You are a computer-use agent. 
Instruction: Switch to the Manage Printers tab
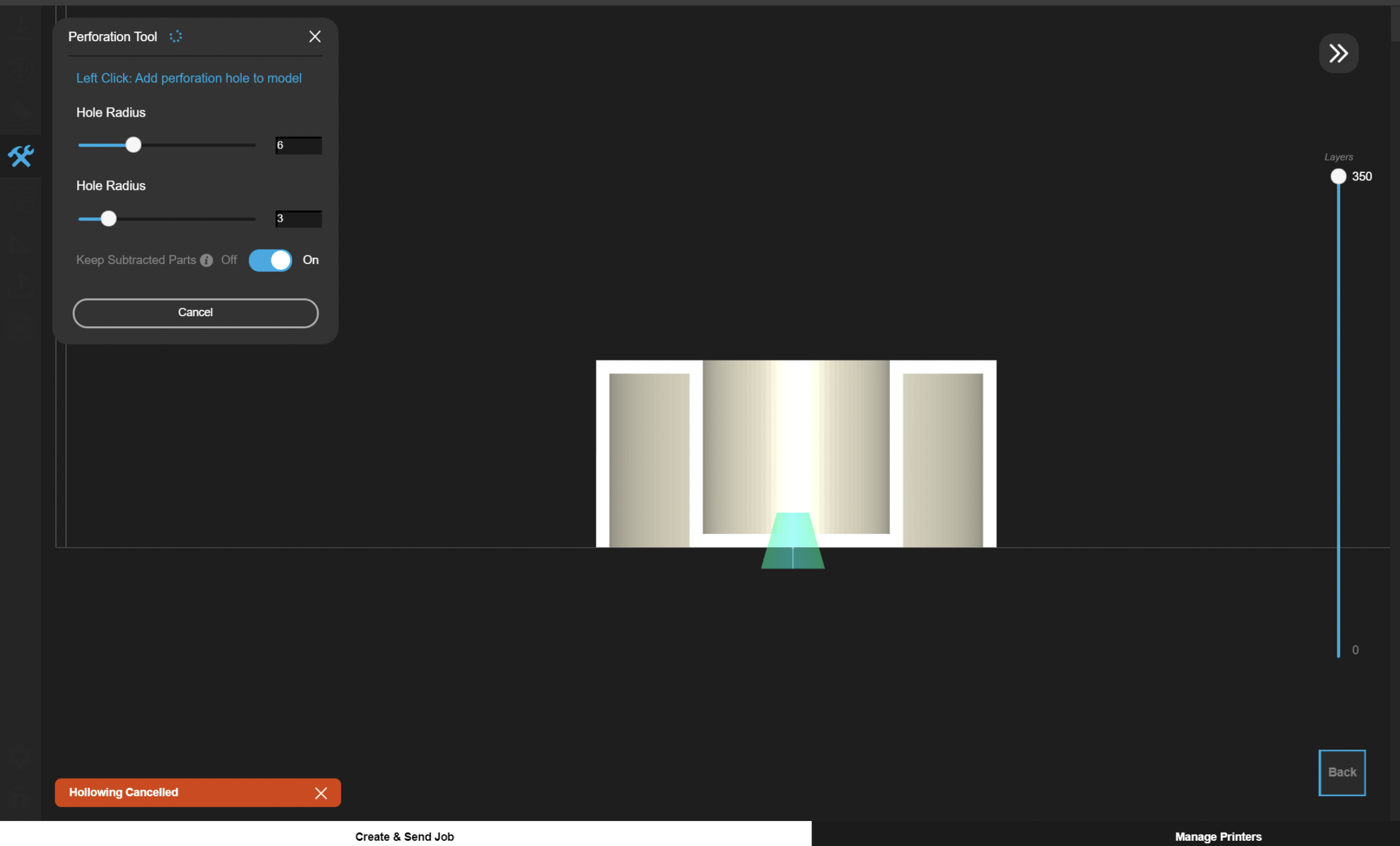click(x=1218, y=836)
